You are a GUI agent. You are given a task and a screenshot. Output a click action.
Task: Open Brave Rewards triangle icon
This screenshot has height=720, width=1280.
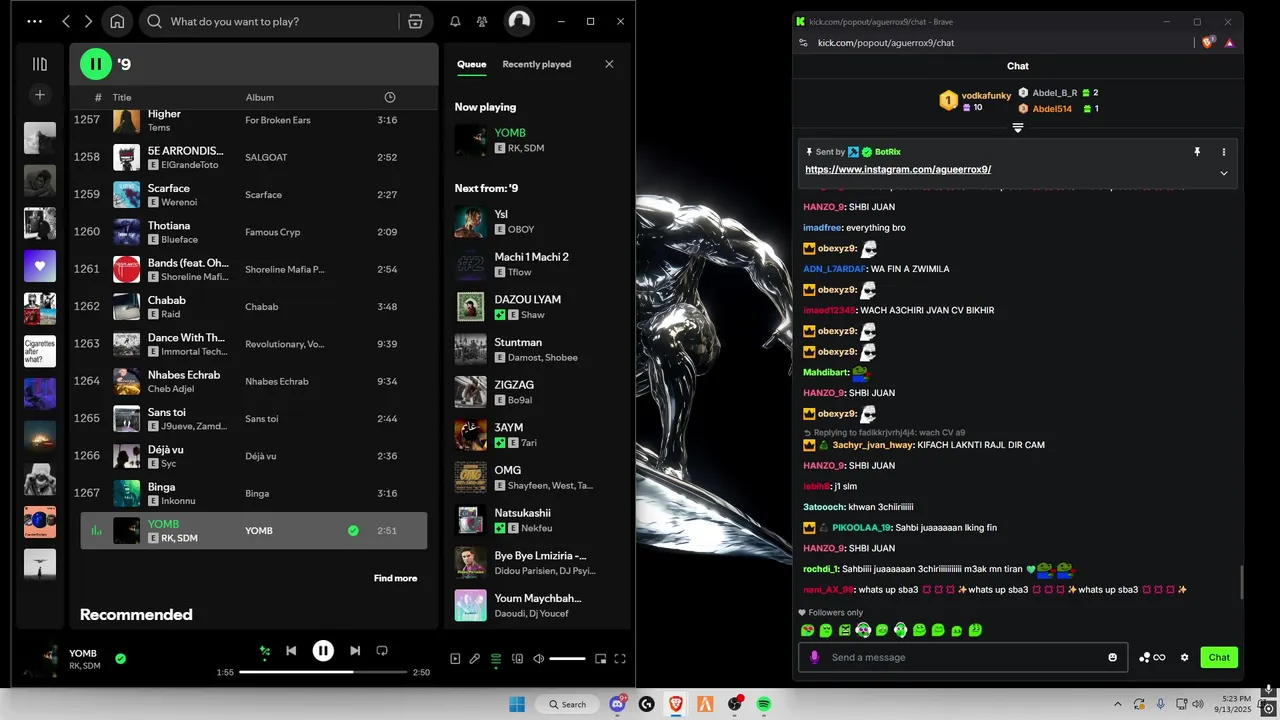coord(1229,42)
